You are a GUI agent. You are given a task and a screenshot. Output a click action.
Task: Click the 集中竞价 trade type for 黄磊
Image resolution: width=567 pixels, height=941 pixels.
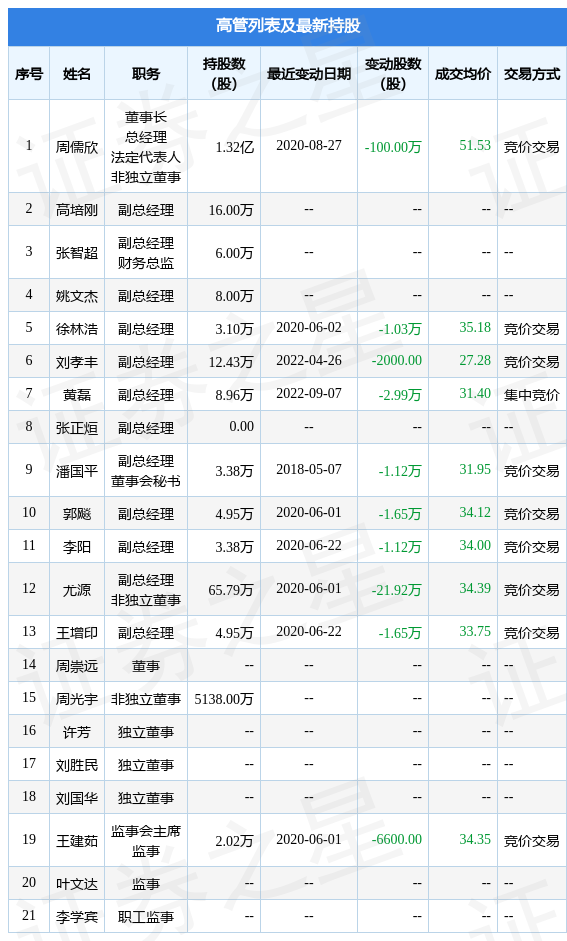click(x=532, y=395)
